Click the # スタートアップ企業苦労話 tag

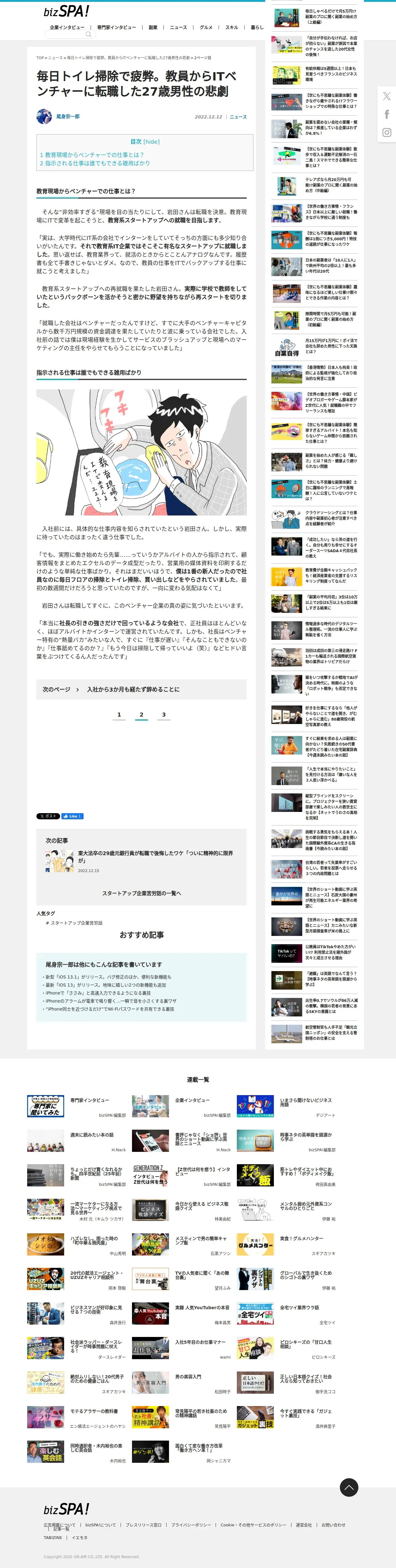tap(74, 923)
